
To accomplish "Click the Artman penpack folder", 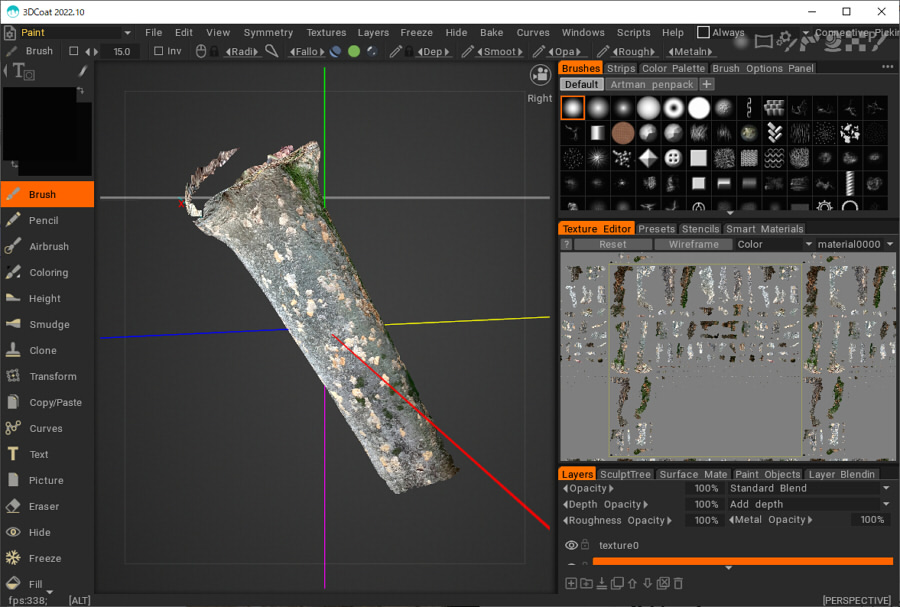I will pyautogui.click(x=651, y=84).
